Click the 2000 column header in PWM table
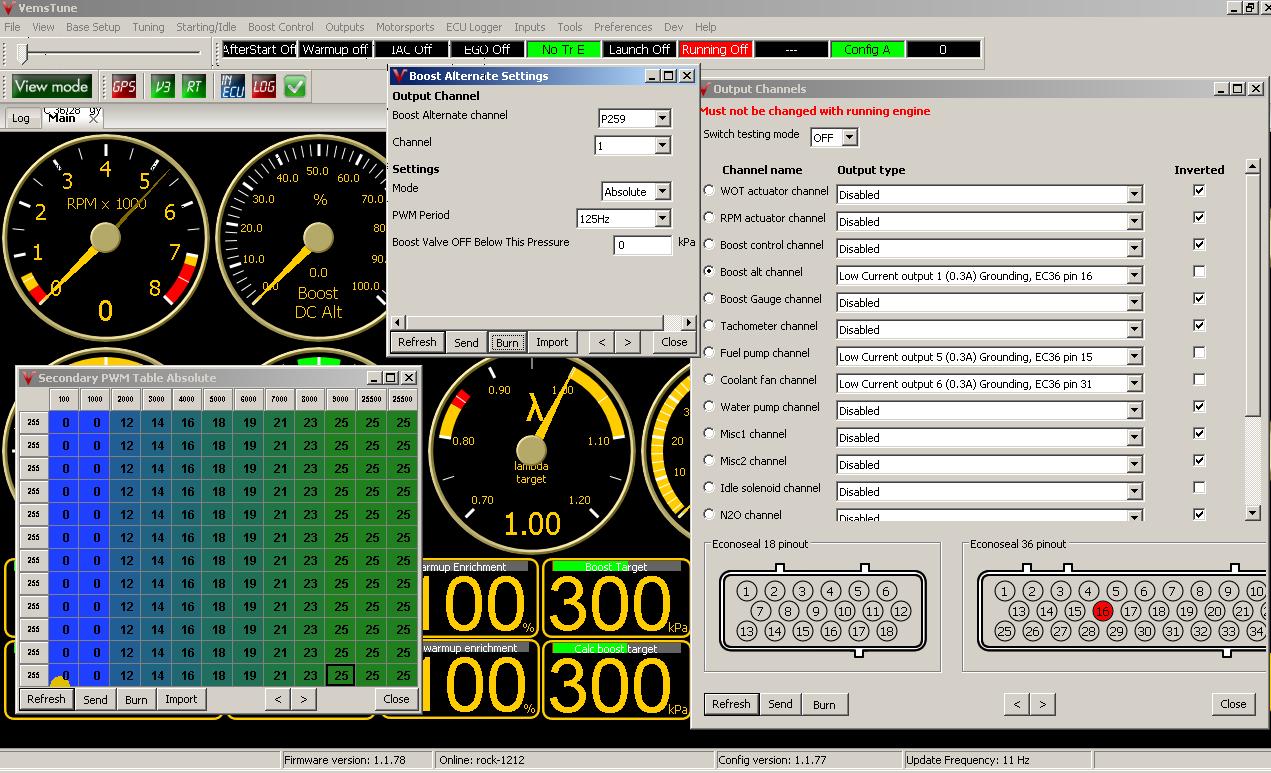 click(126, 399)
